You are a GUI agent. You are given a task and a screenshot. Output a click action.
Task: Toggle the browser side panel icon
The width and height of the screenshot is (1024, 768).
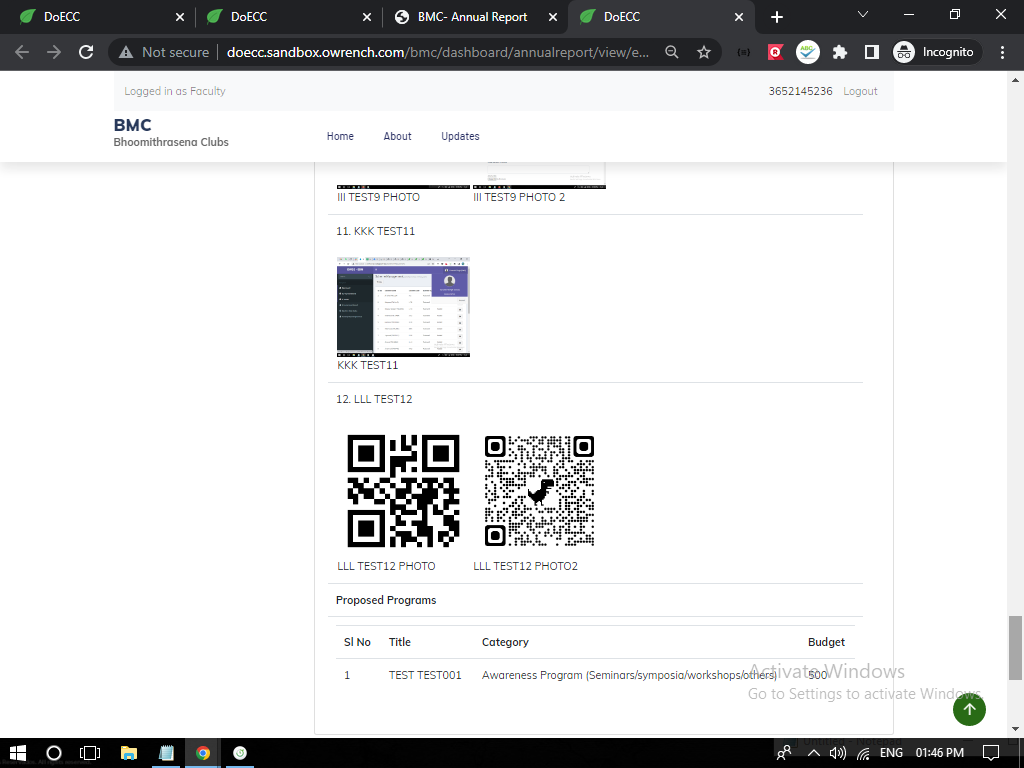(x=871, y=52)
